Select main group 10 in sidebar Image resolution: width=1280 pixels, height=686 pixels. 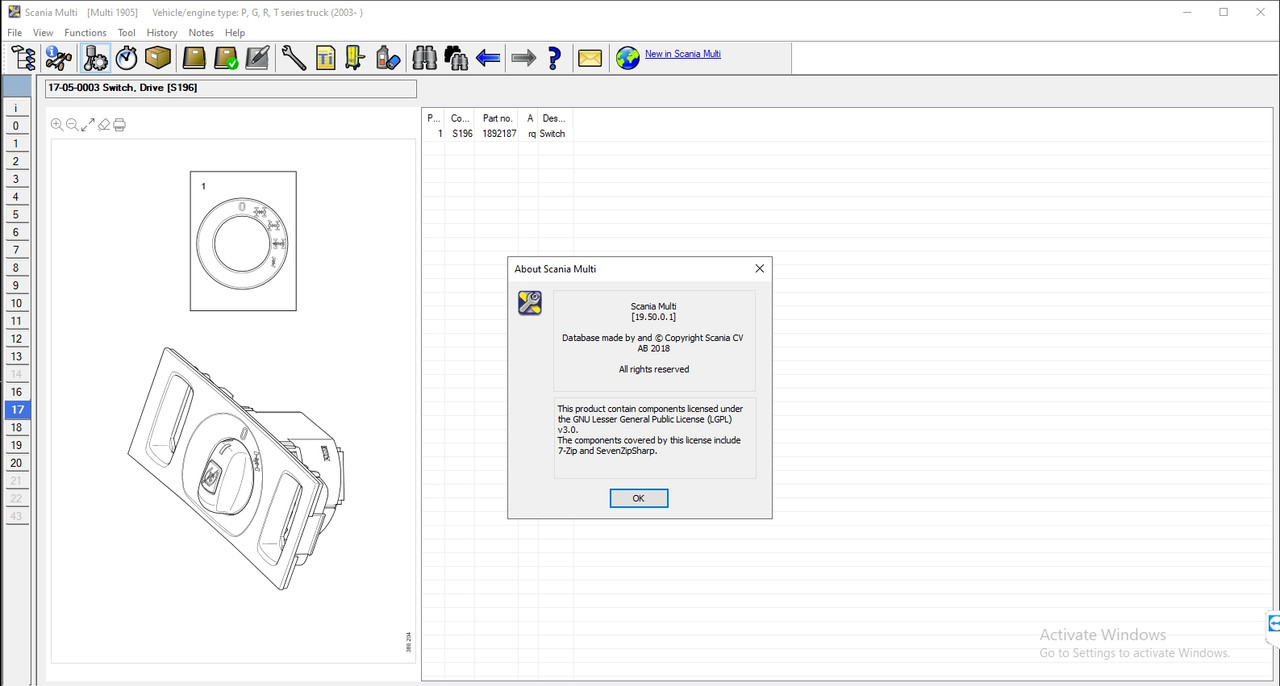16,303
